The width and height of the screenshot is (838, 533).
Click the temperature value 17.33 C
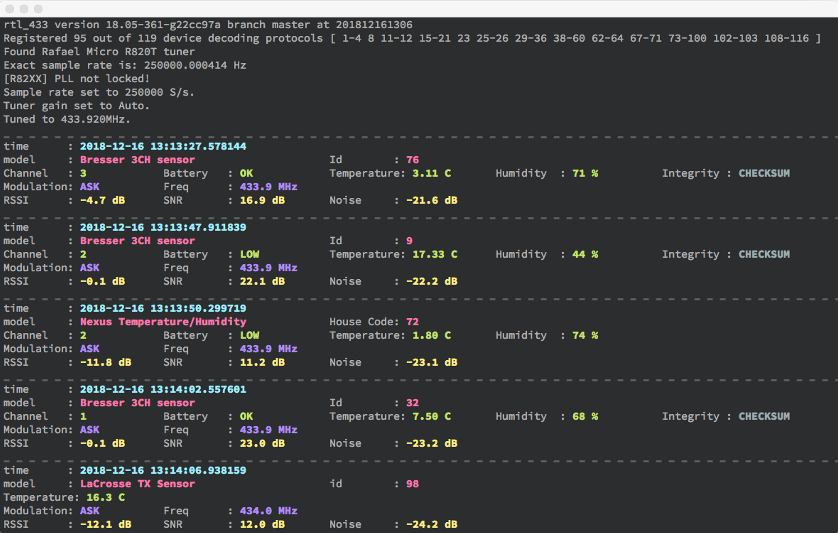pyautogui.click(x=434, y=254)
